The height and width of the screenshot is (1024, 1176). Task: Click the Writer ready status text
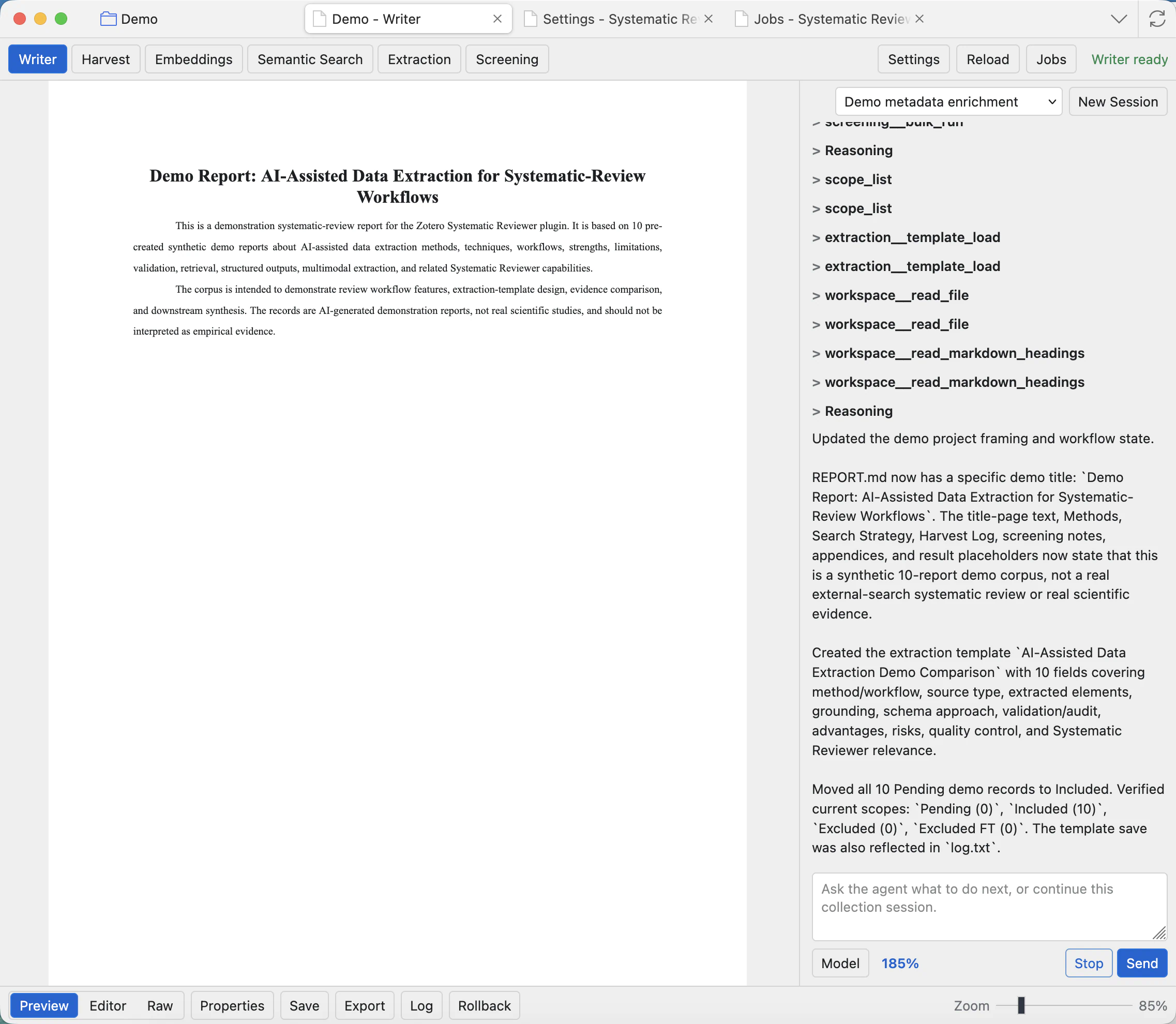(x=1129, y=59)
